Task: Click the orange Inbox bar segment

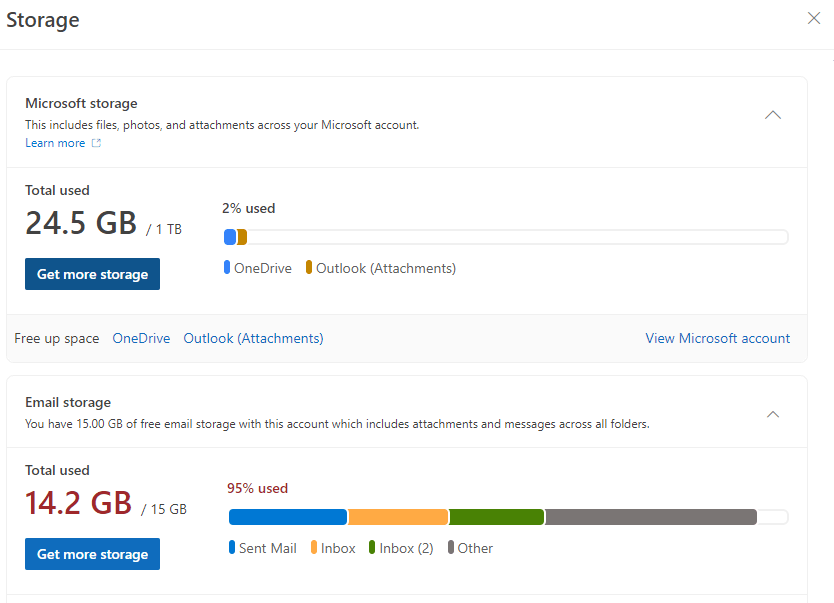Action: click(398, 517)
